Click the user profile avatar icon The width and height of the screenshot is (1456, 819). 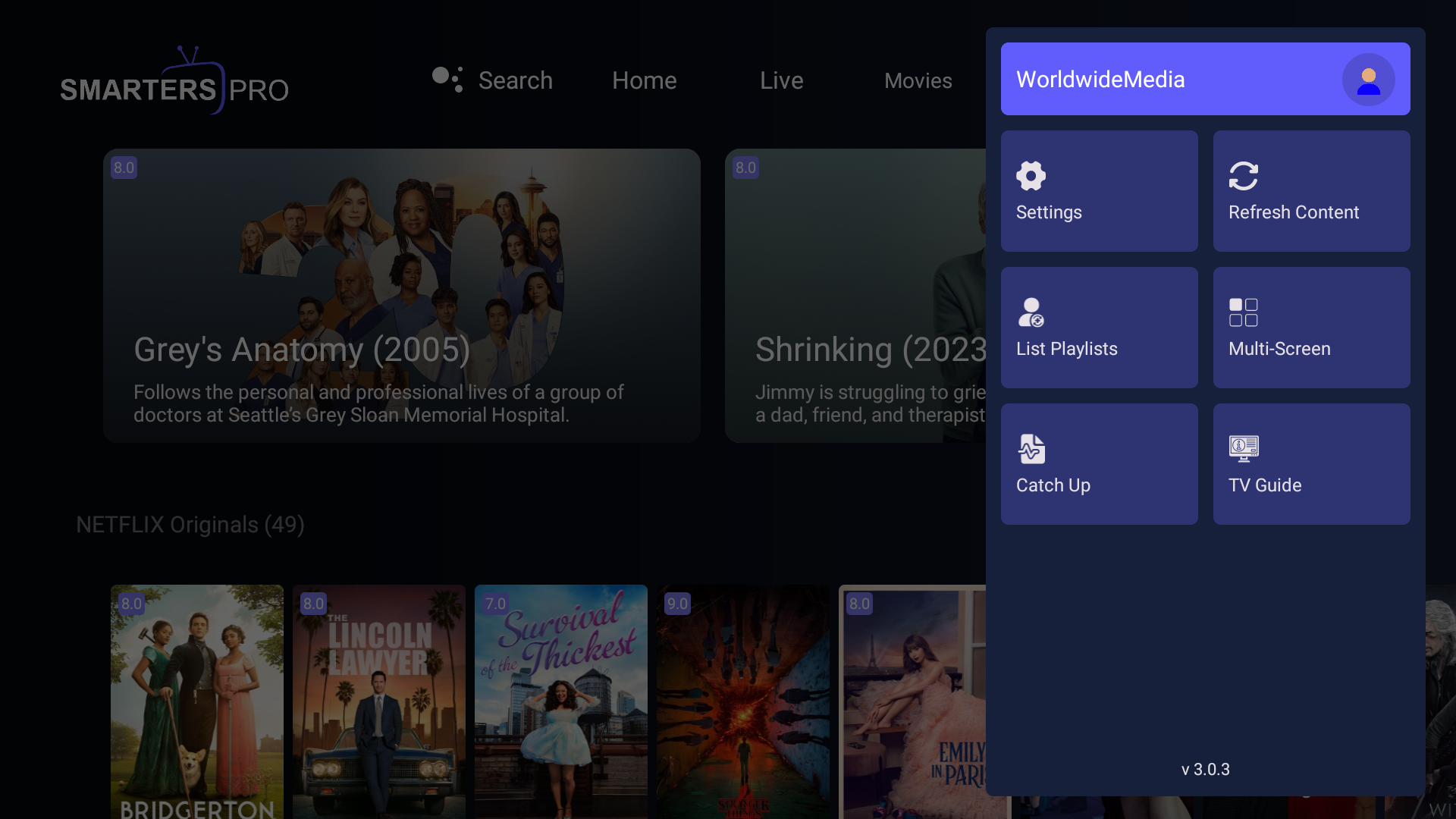click(1368, 80)
